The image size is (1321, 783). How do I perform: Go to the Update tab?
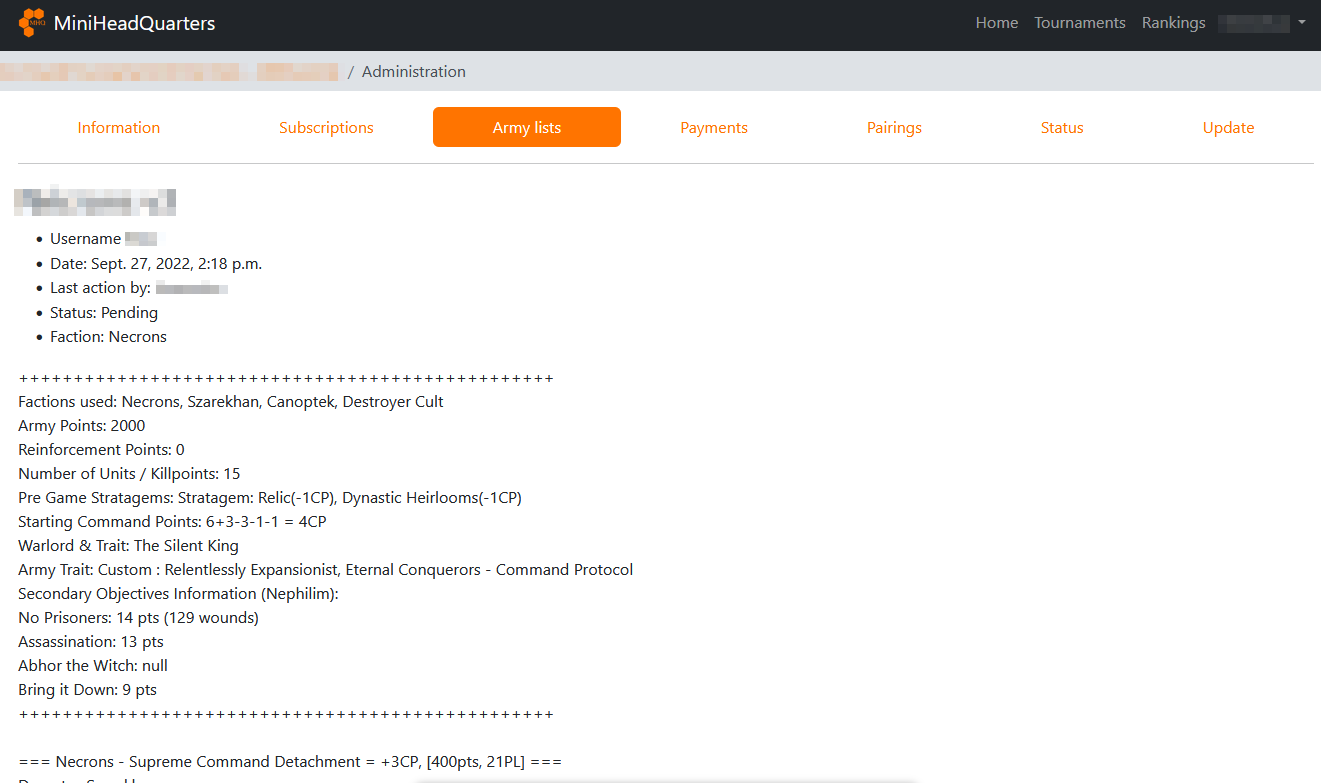click(x=1228, y=128)
